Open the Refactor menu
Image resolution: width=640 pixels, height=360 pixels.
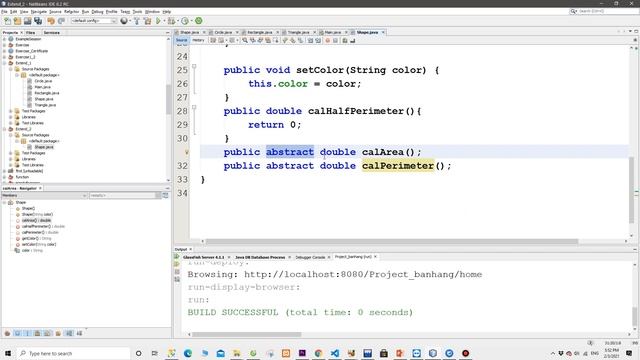pyautogui.click(x=71, y=12)
